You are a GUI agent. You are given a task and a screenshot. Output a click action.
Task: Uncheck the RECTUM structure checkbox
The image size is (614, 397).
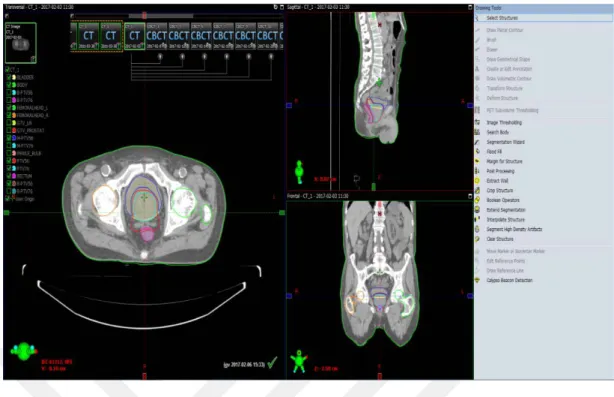click(x=9, y=176)
